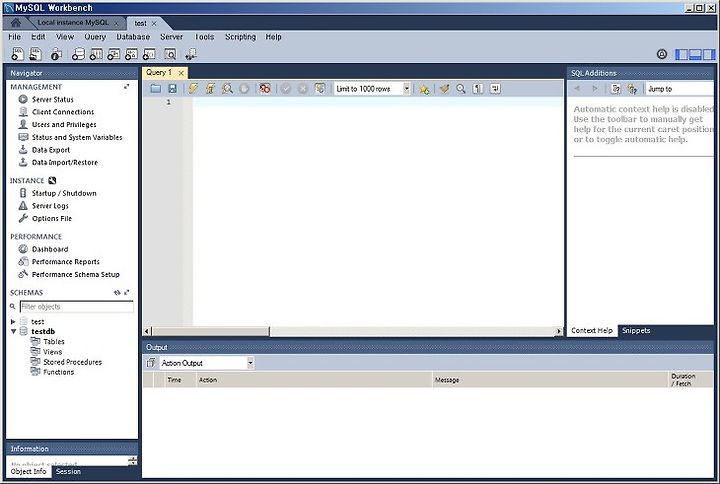Open the Limit to 1000 rows dropdown

[x=406, y=89]
